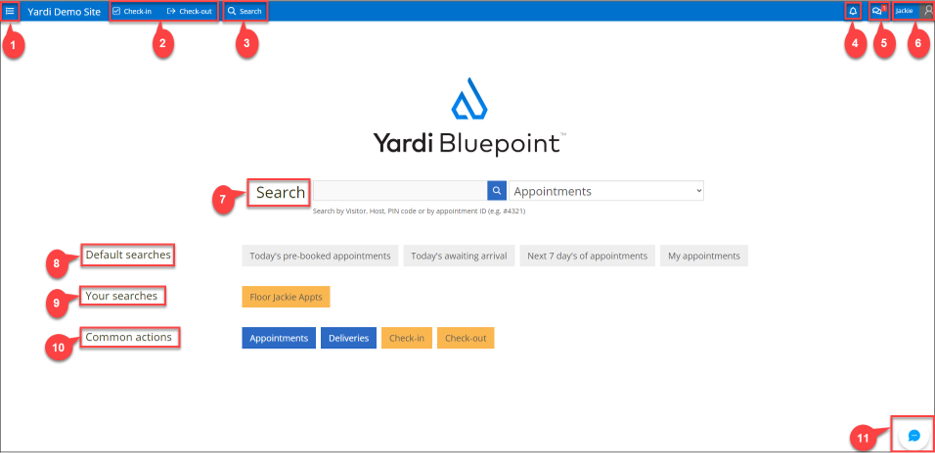Open My appointments search
The image size is (935, 453).
[704, 255]
